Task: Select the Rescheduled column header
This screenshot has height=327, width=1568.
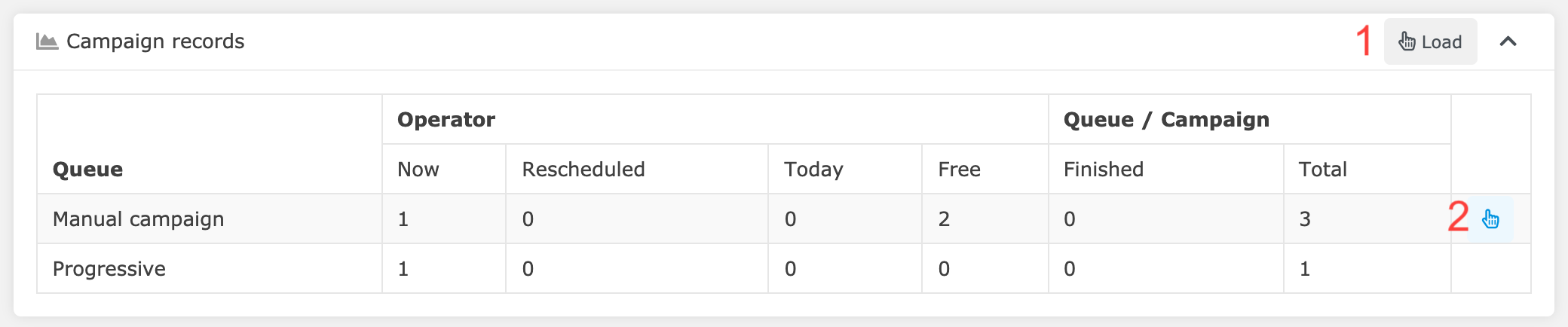Action: pos(583,170)
